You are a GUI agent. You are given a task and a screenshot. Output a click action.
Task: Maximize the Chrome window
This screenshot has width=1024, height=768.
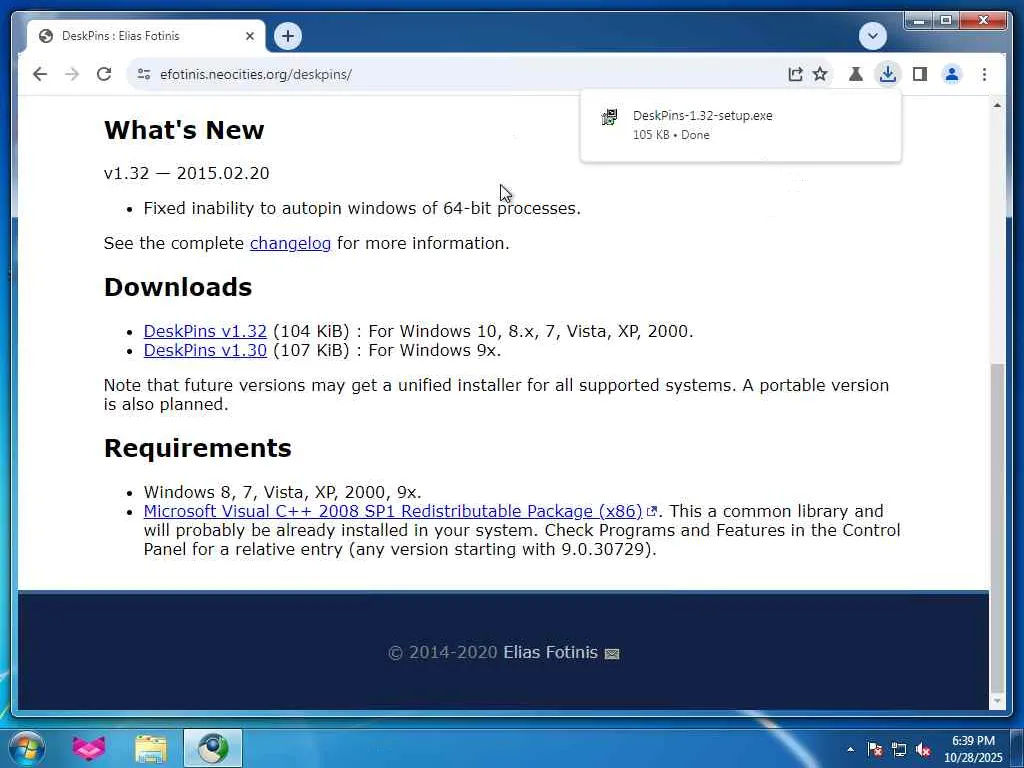click(946, 21)
